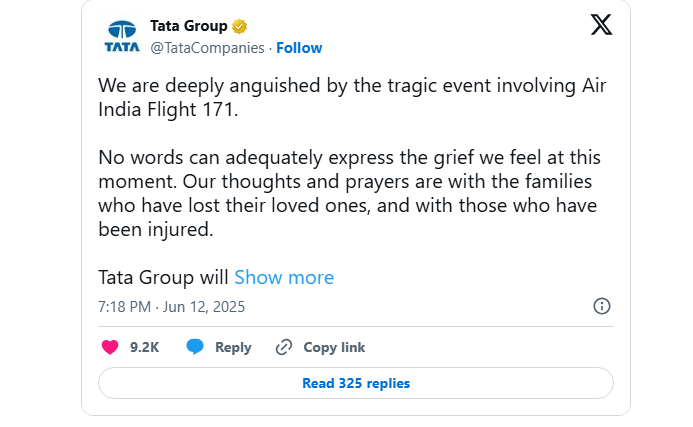Click the 'India Flight 171.' text line
693x427 pixels.
coord(169,109)
